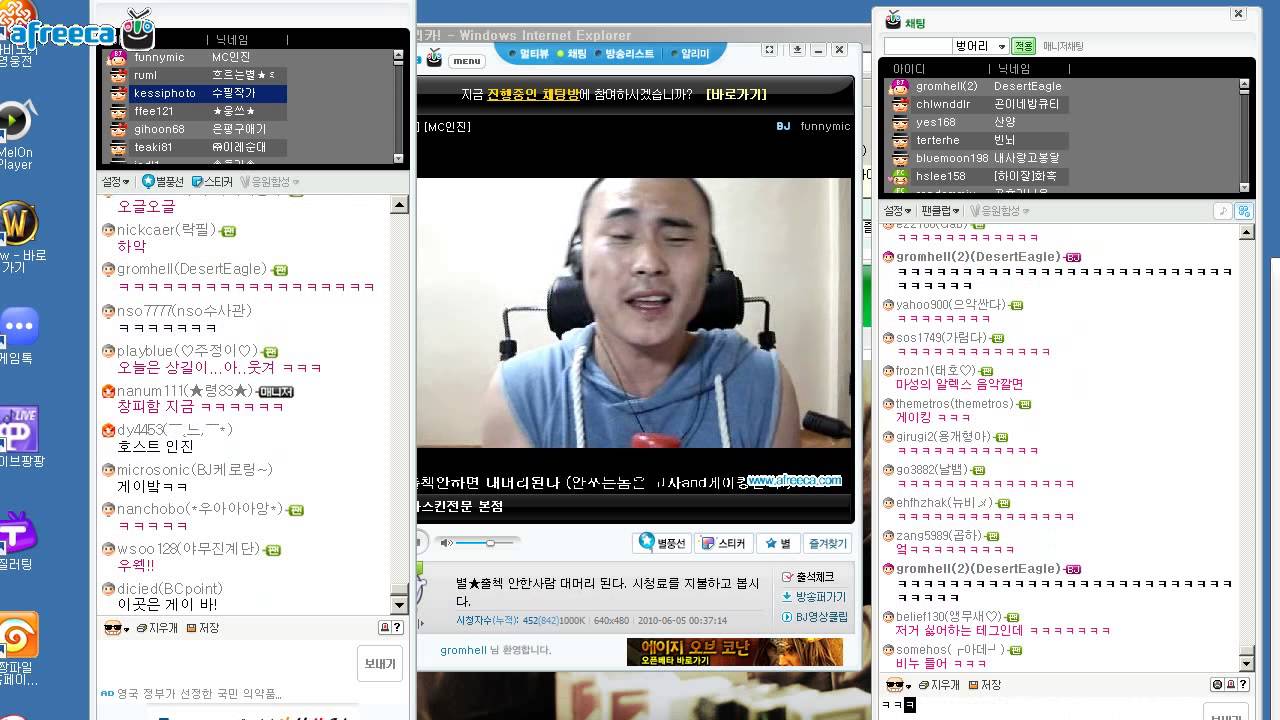Click the 스티커 button below the video
This screenshot has width=1280, height=720.
click(723, 543)
